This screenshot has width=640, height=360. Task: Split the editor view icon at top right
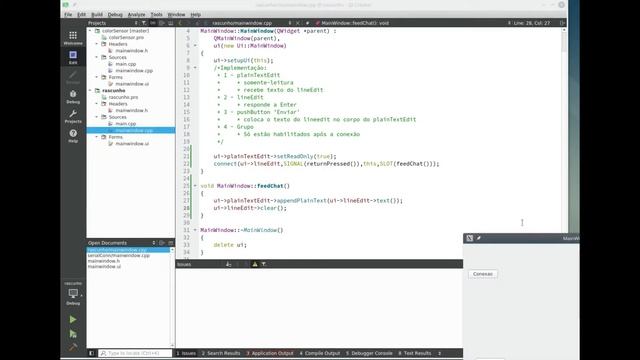(x=562, y=23)
